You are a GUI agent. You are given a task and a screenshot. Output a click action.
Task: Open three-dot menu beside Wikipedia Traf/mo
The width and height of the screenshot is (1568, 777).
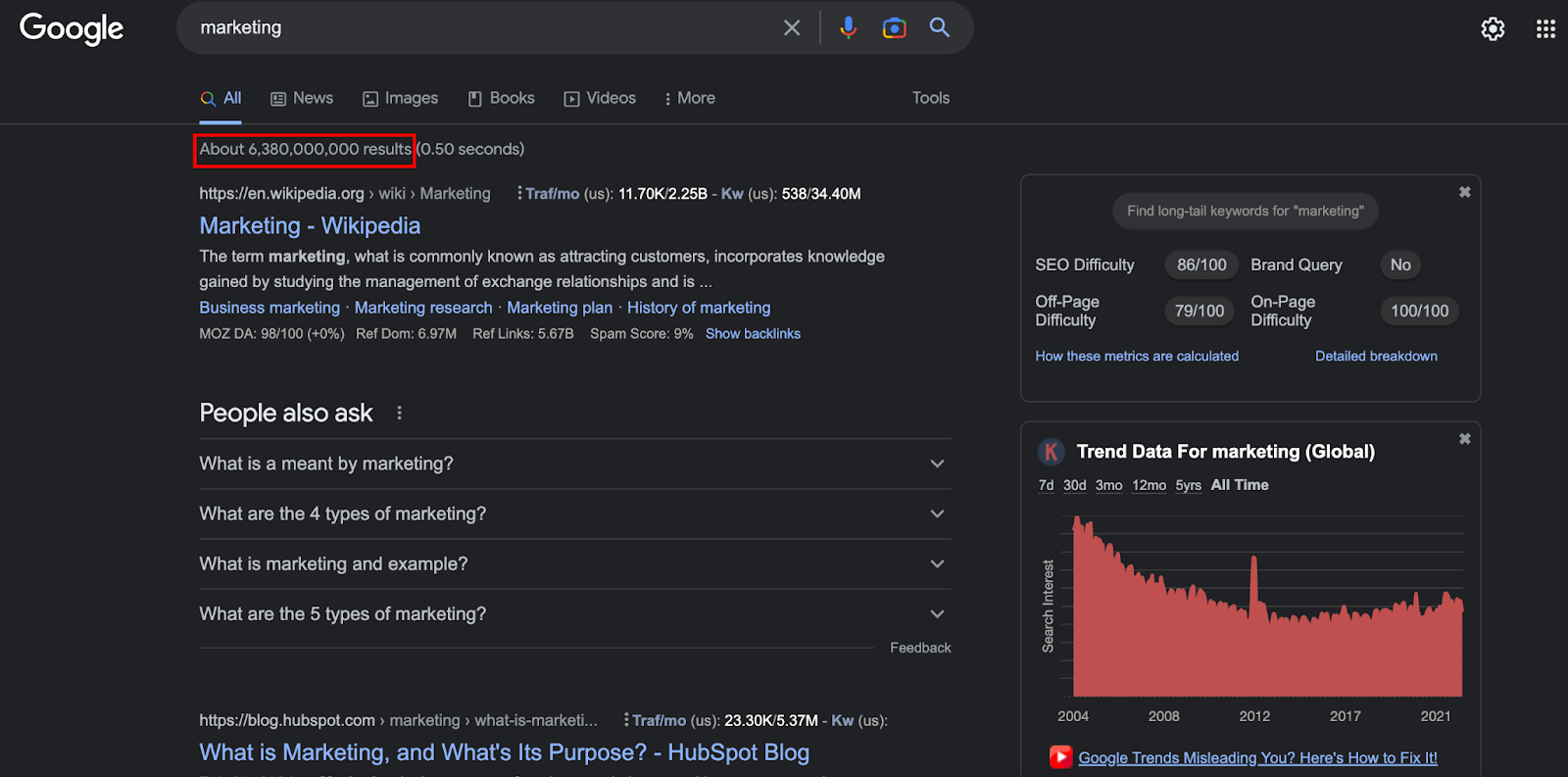(519, 194)
